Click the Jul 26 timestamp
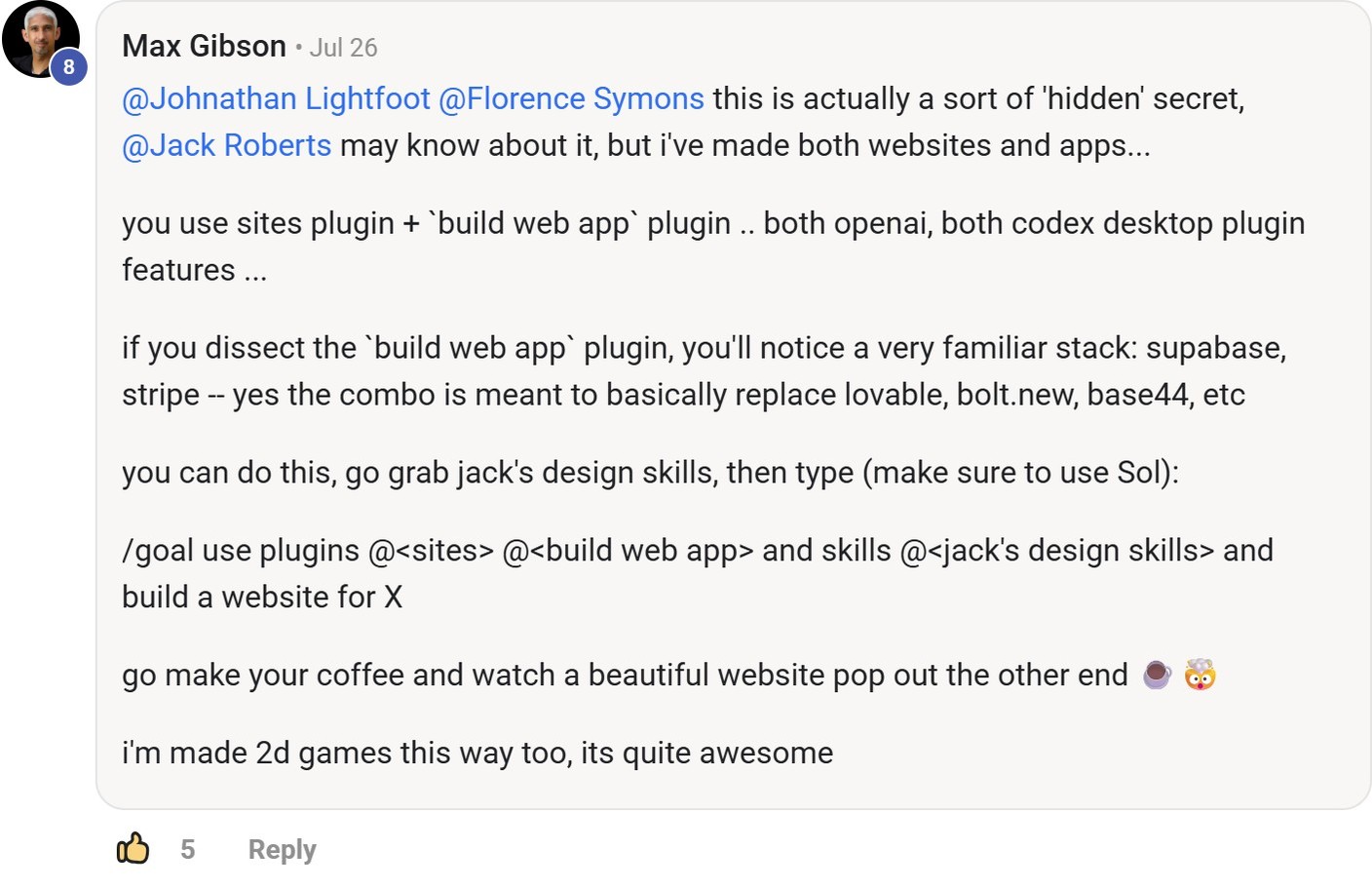1372x888 pixels. click(343, 48)
